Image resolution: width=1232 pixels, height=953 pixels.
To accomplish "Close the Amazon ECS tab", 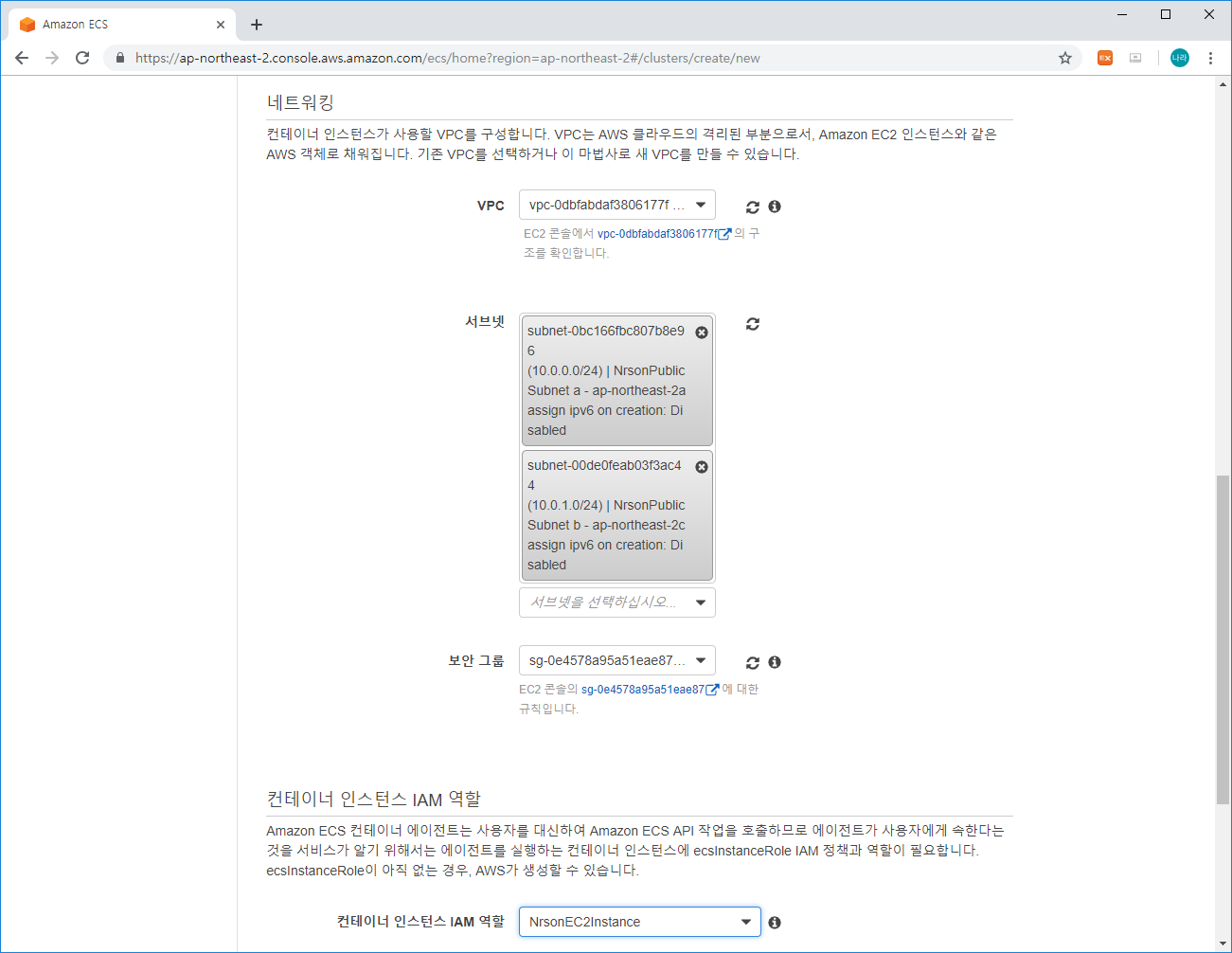I will [221, 25].
